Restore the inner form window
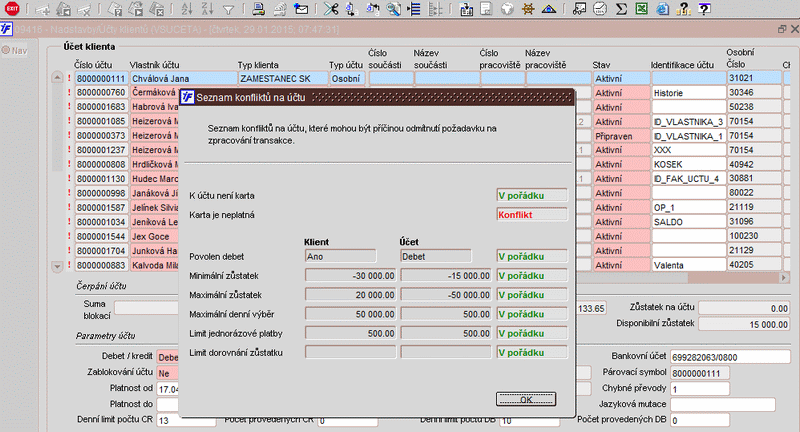Viewport: 800px width, 432px height. (x=781, y=30)
